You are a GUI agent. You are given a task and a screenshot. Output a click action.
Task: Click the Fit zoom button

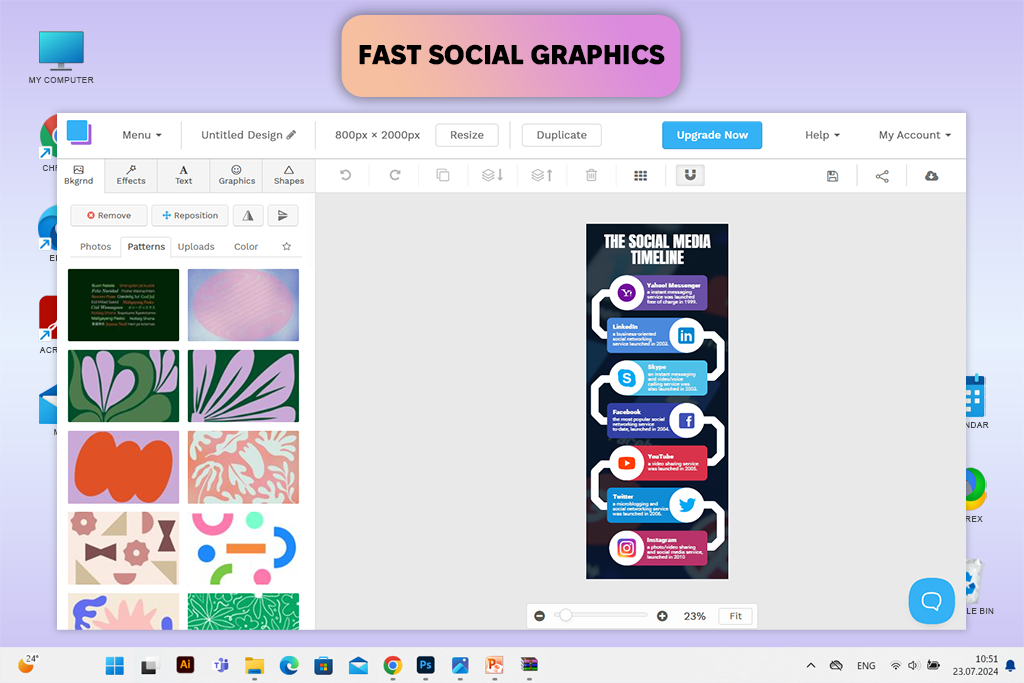[735, 616]
